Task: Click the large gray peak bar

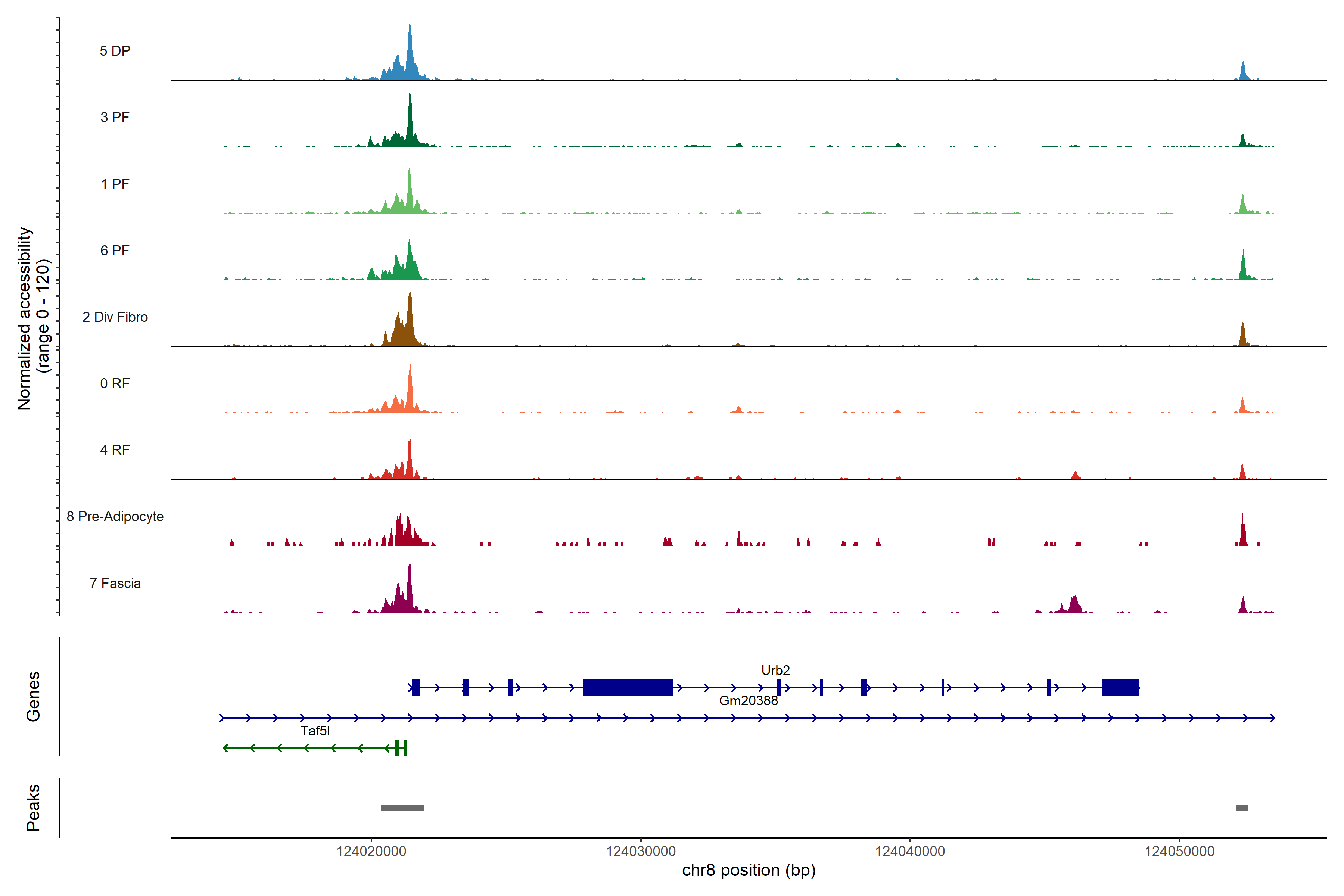Action: [x=402, y=808]
